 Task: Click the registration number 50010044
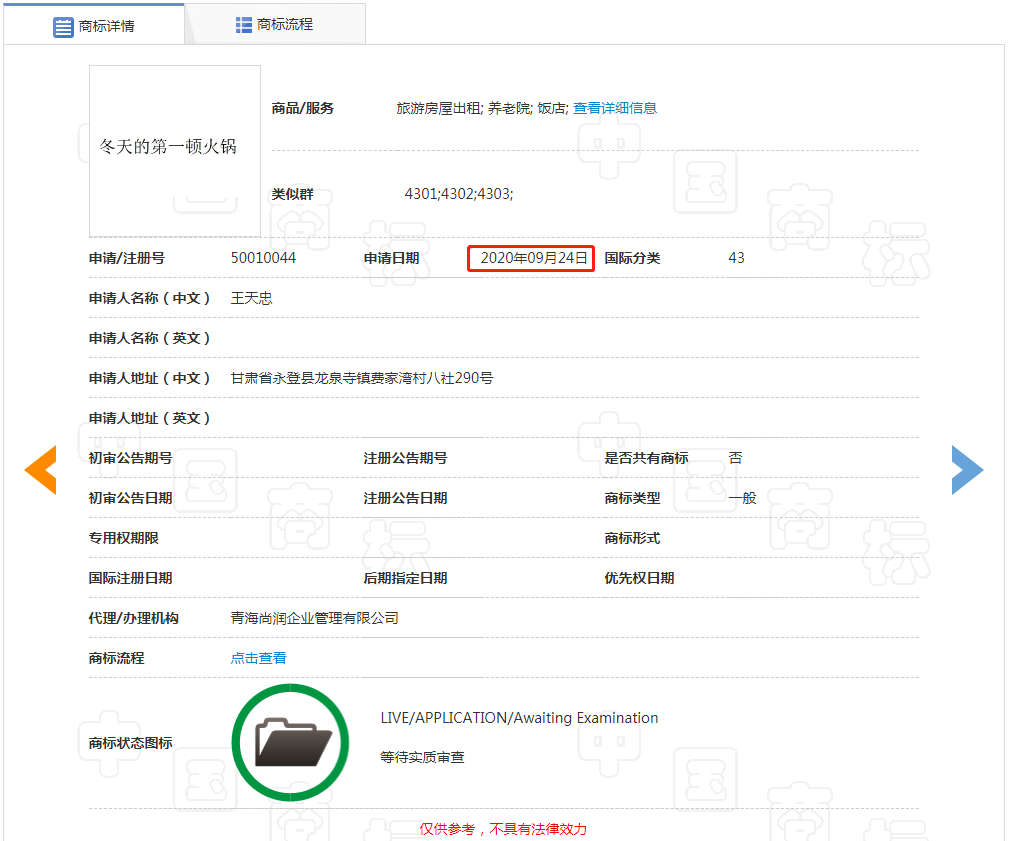coord(263,258)
